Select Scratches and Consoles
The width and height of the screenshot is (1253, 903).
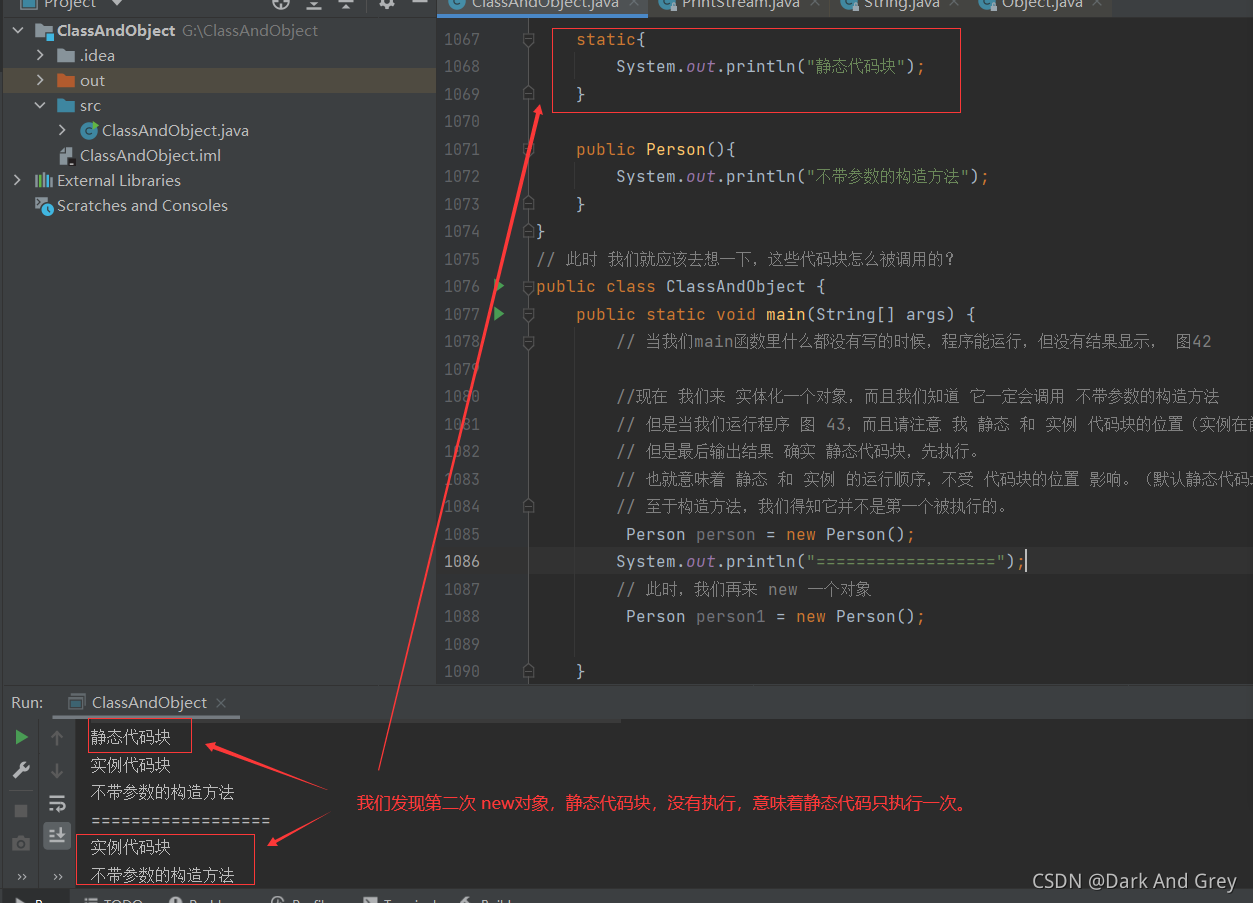(142, 206)
